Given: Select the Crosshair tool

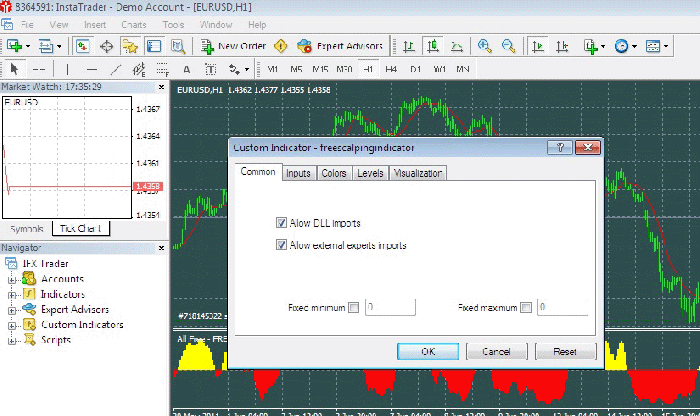Looking at the screenshot, I should (39, 69).
